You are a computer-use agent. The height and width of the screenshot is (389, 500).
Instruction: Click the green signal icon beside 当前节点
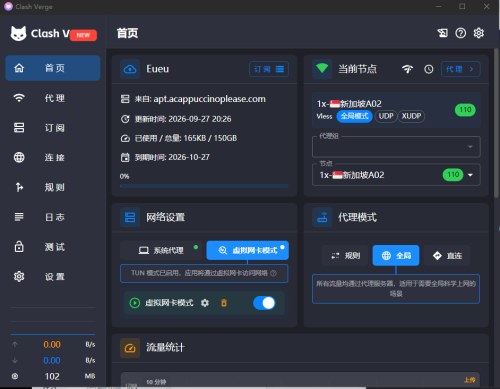(322, 69)
